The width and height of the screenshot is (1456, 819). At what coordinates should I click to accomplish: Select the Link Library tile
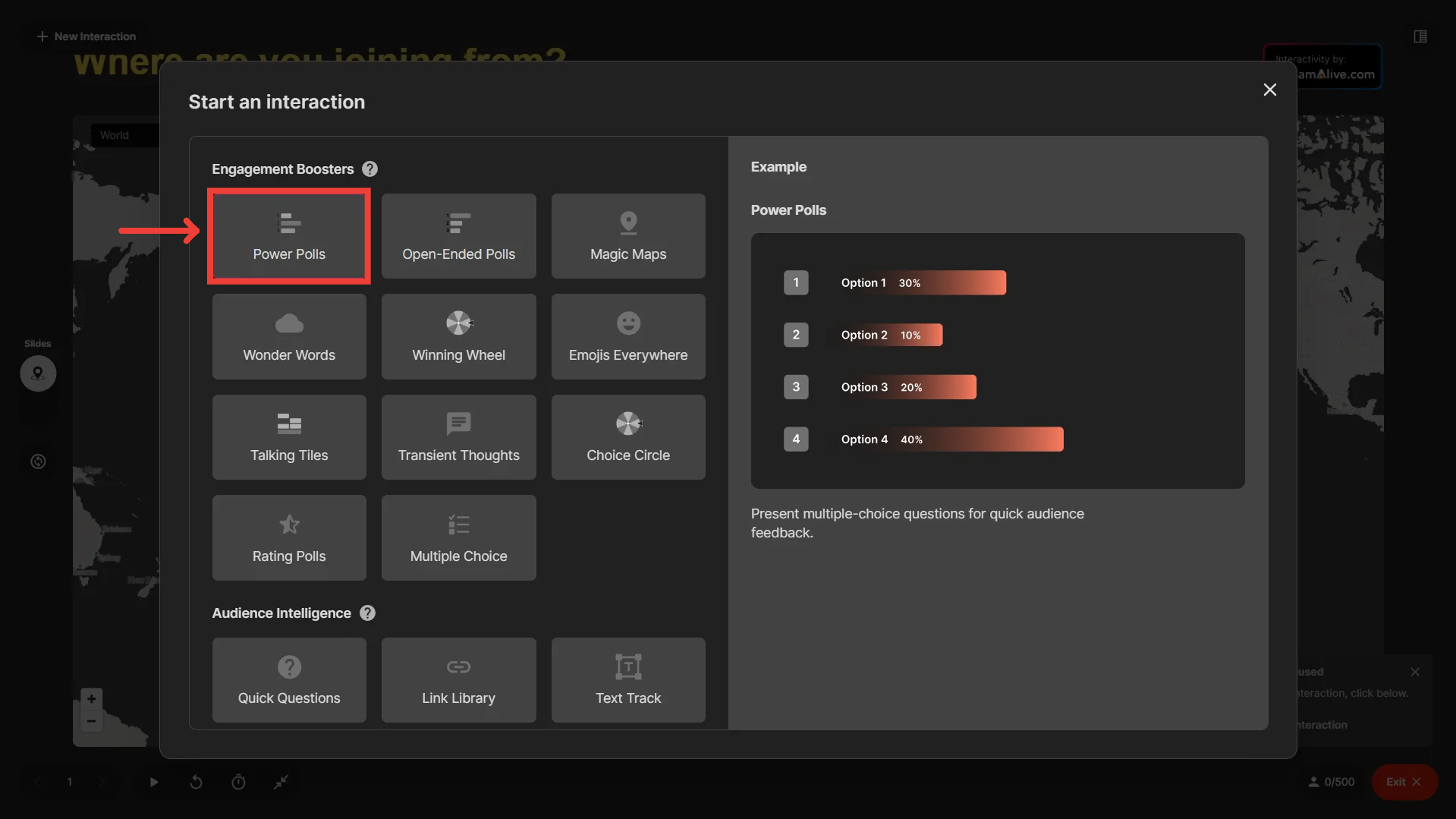tap(458, 680)
